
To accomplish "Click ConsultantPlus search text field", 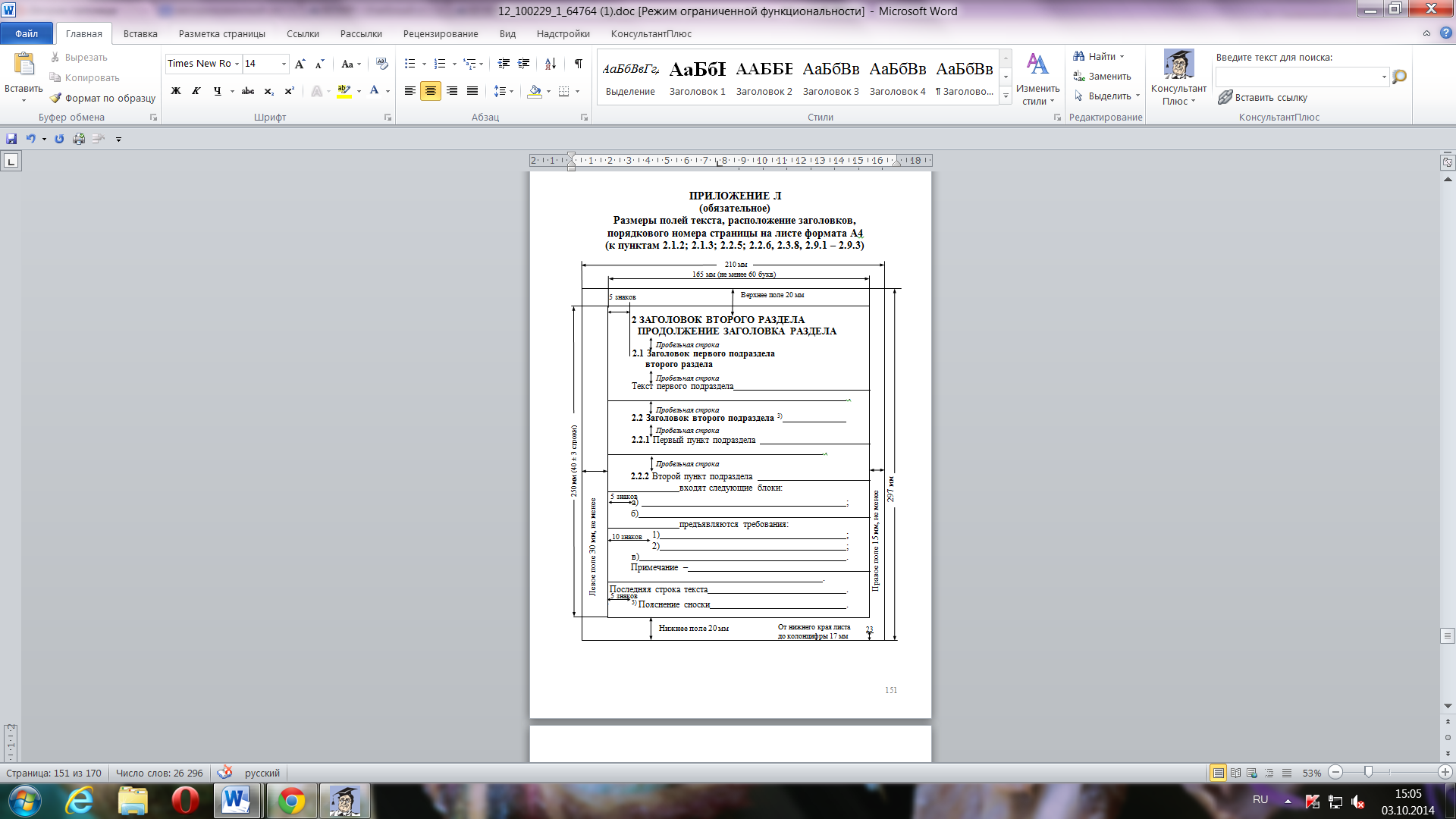I will tap(1301, 77).
